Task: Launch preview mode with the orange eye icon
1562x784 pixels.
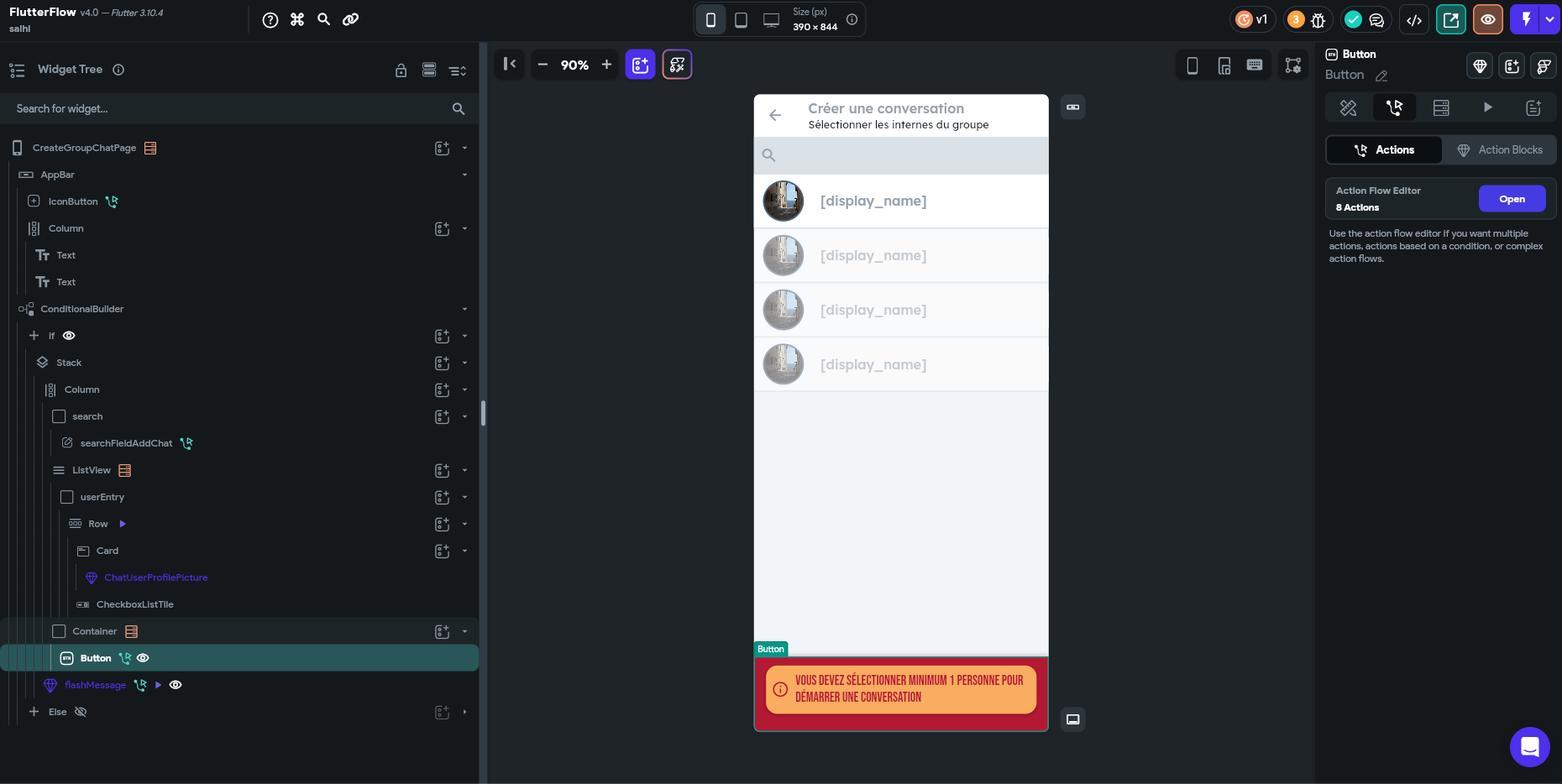Action: tap(1487, 19)
